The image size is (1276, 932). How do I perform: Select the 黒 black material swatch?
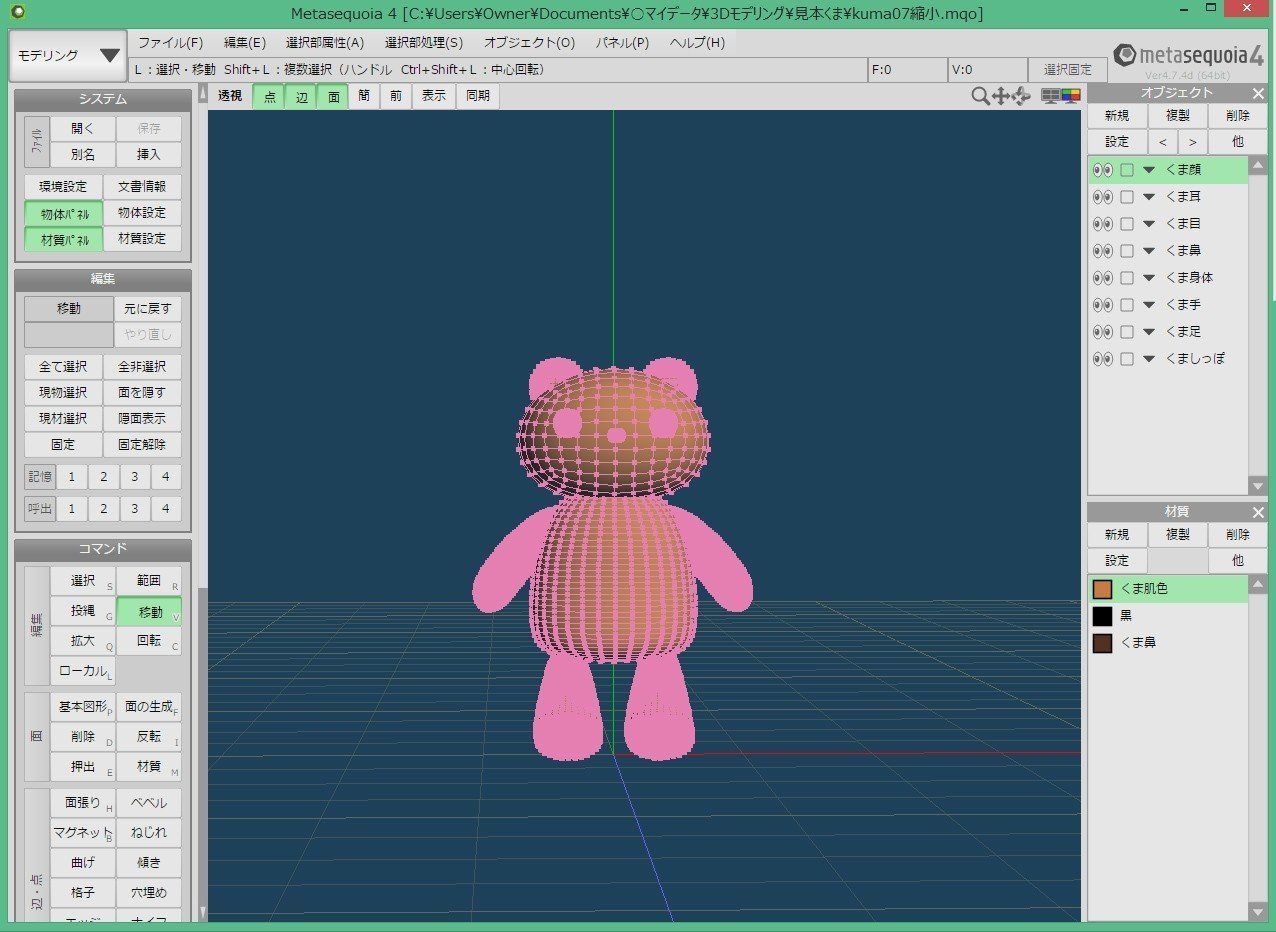pos(1102,616)
